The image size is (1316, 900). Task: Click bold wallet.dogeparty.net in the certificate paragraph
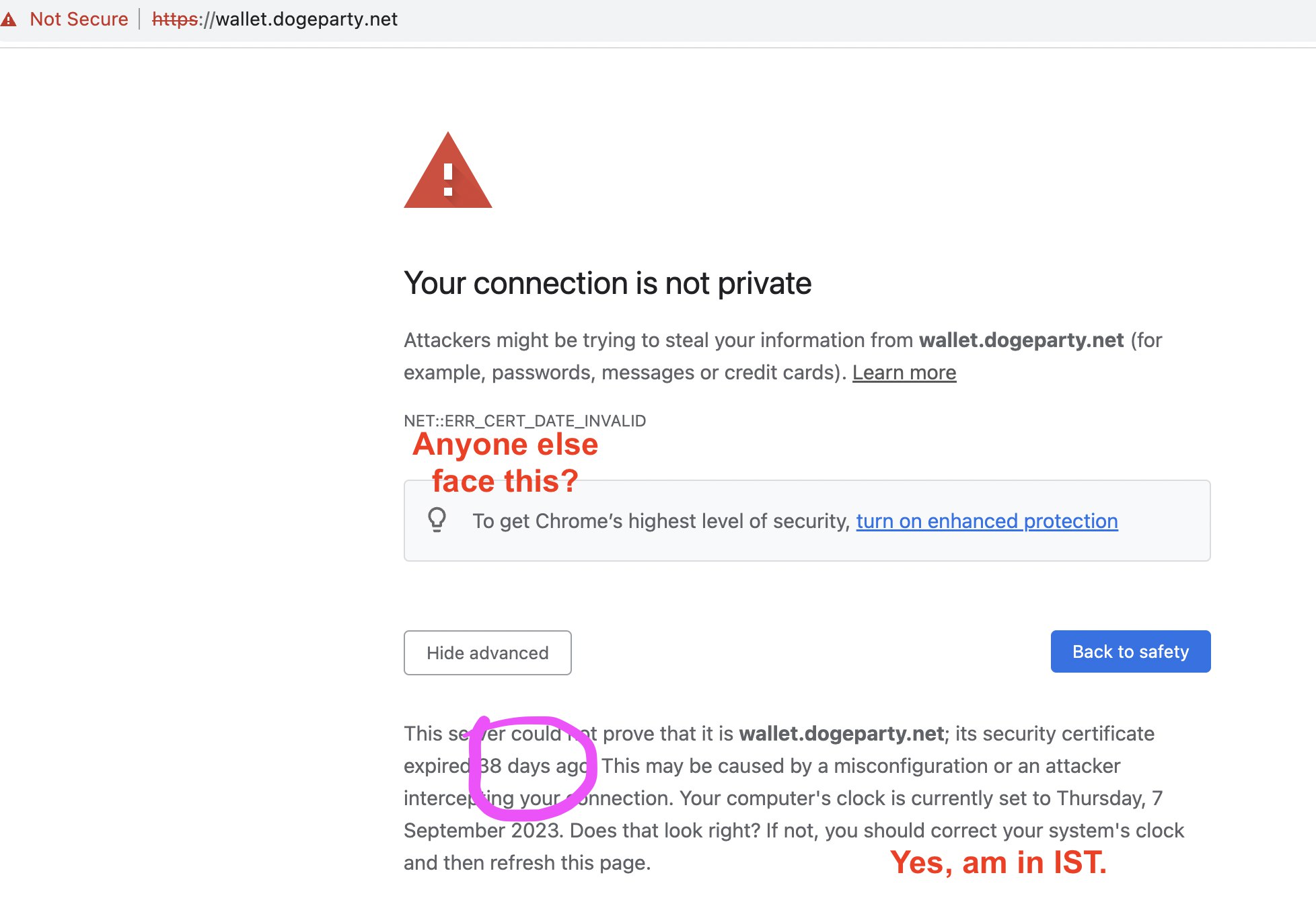pyautogui.click(x=841, y=734)
